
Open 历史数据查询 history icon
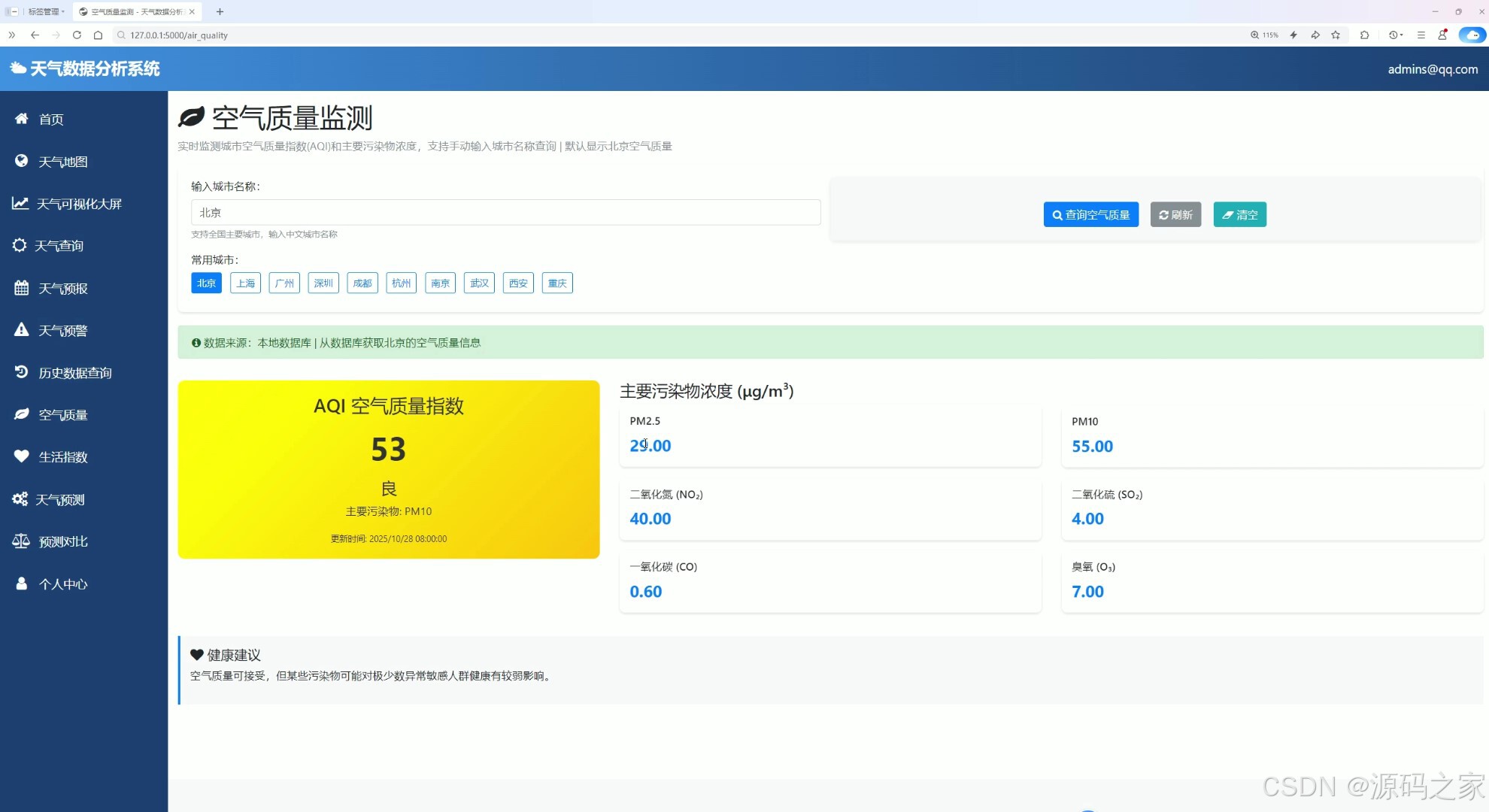coord(21,372)
